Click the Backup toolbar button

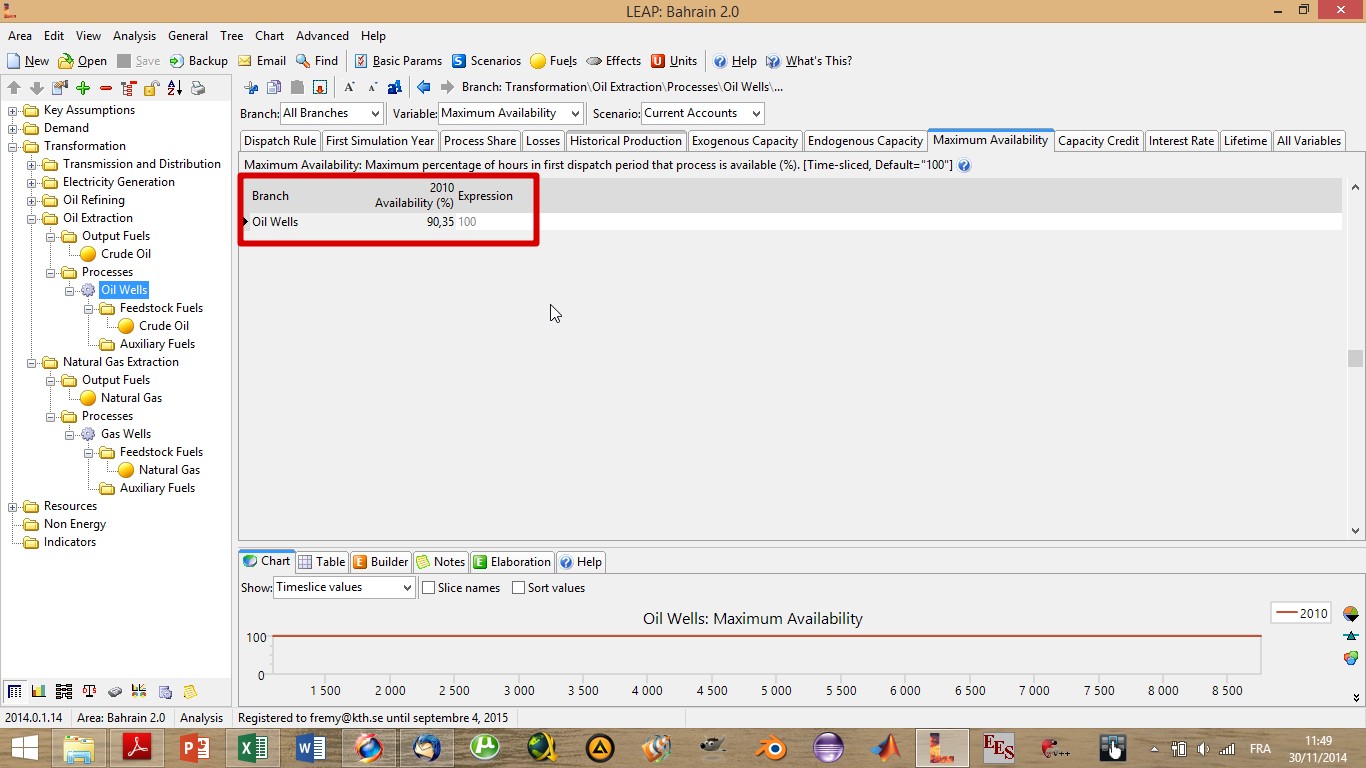click(x=198, y=61)
